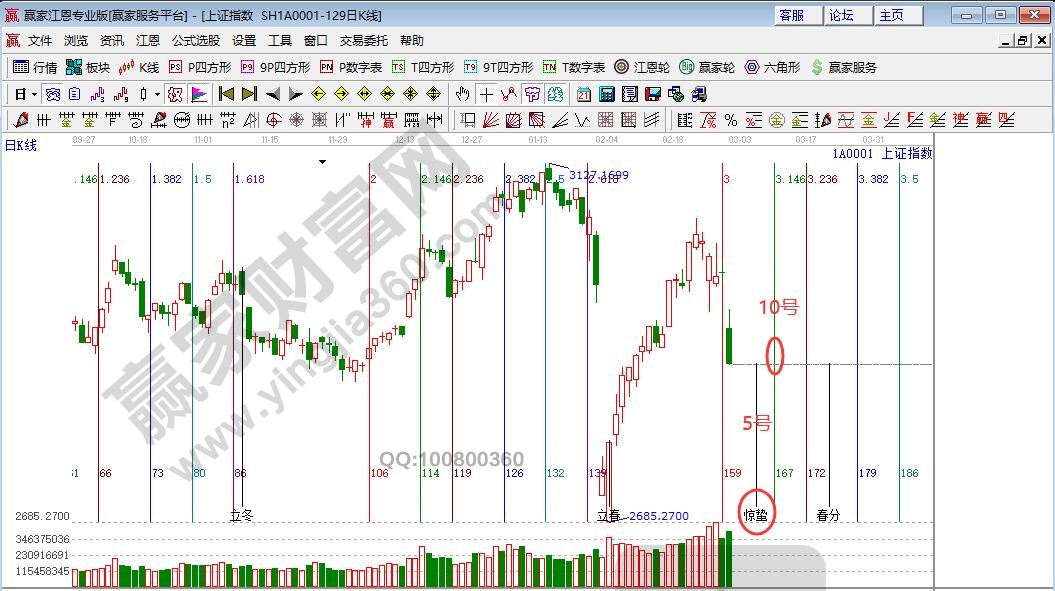Viewport: 1055px width, 591px height.
Task: Open the 公式选股 menu
Action: (x=196, y=41)
